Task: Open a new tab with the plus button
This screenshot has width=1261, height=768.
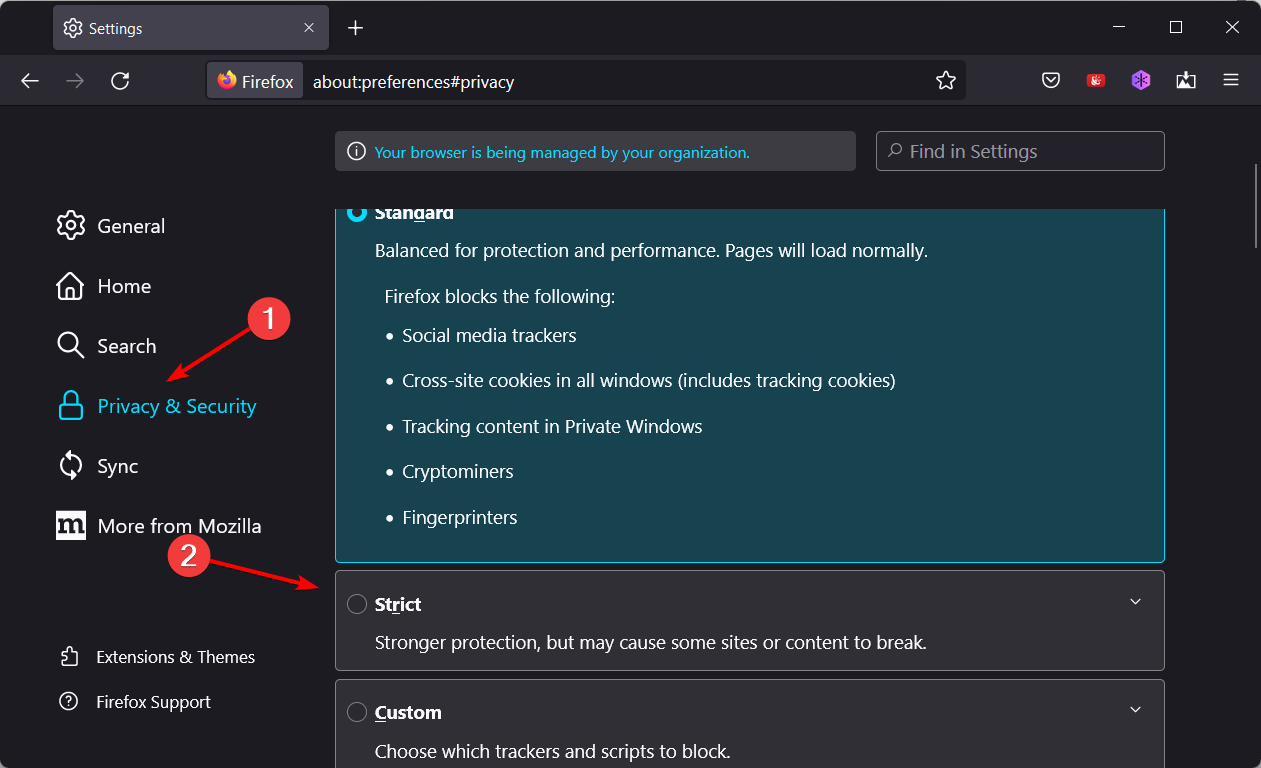Action: pyautogui.click(x=355, y=28)
